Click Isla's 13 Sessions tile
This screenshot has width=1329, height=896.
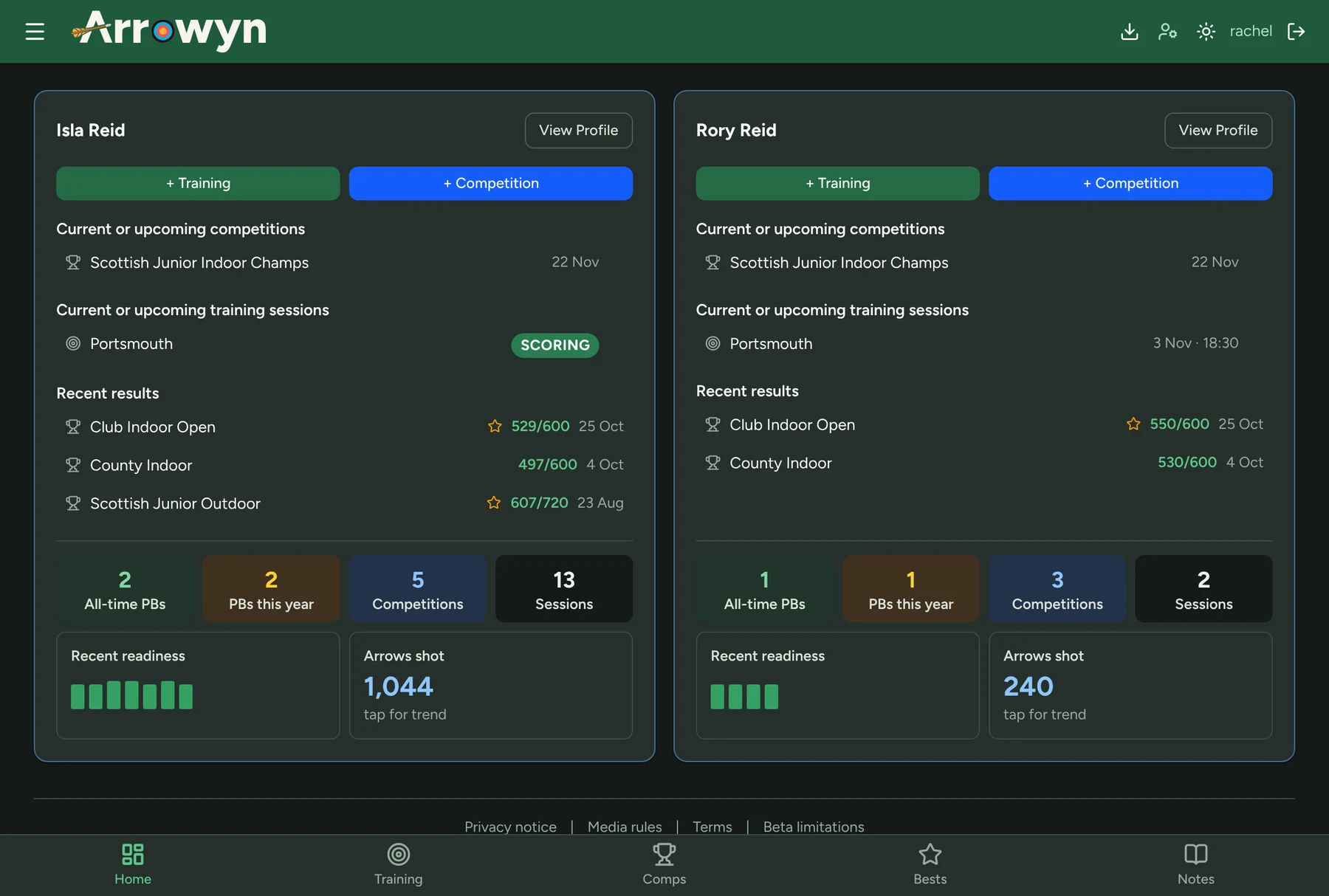564,589
